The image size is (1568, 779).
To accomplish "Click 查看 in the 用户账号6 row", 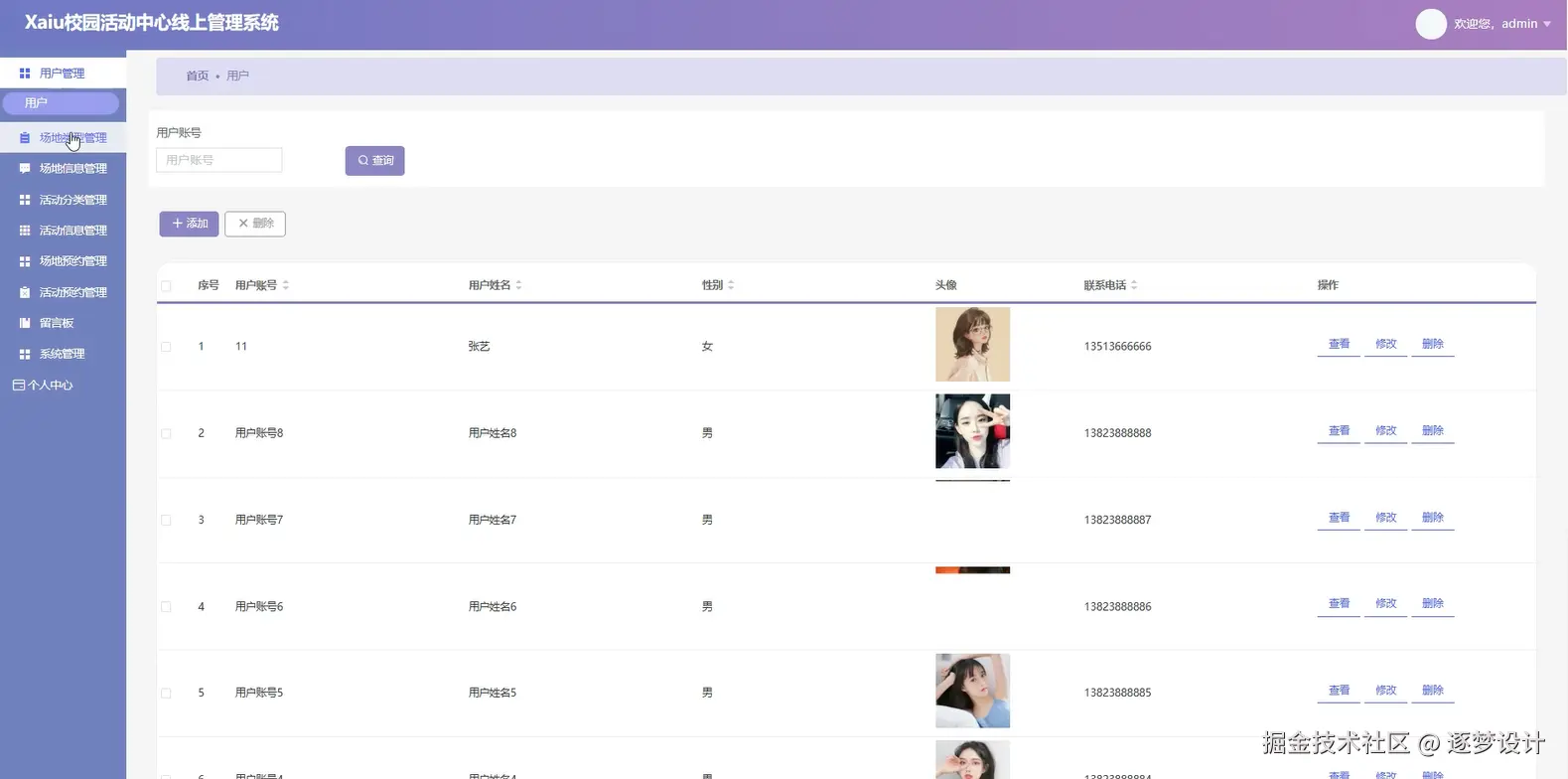I will tap(1339, 604).
